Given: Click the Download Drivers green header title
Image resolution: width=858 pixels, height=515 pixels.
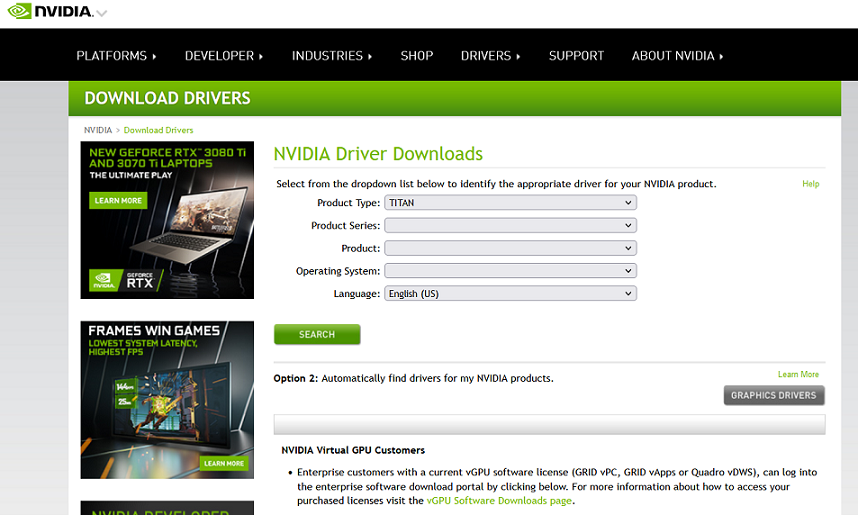Looking at the screenshot, I should (167, 99).
